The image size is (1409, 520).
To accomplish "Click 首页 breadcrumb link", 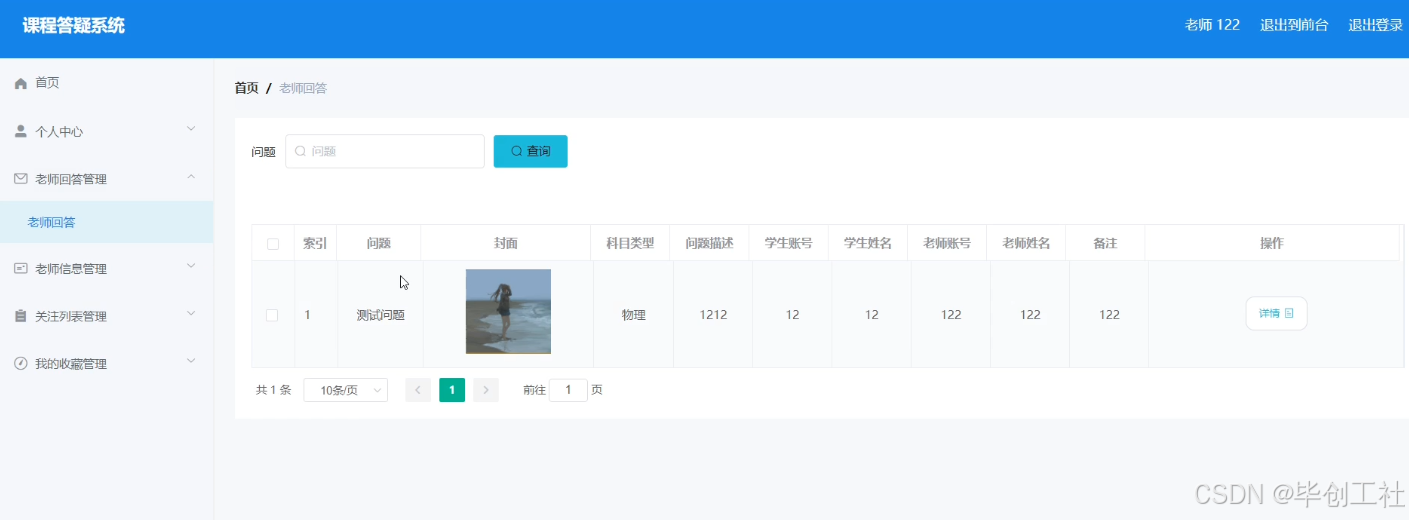I will (x=246, y=88).
